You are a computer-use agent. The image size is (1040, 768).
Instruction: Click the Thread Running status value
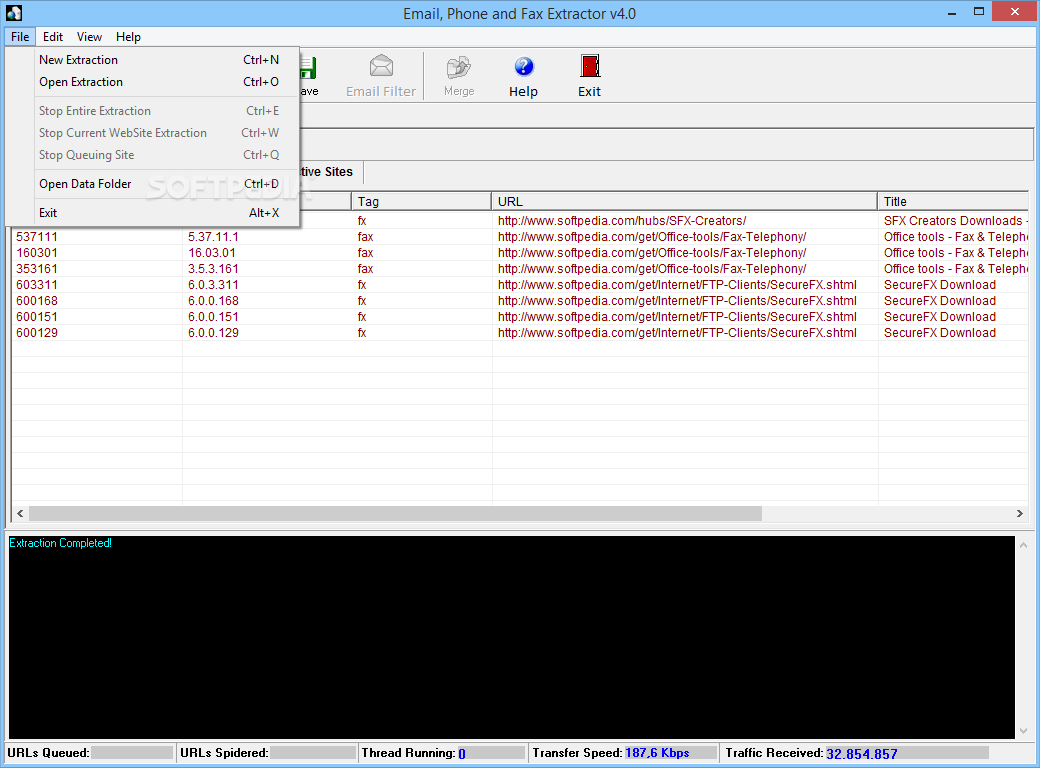[x=462, y=753]
